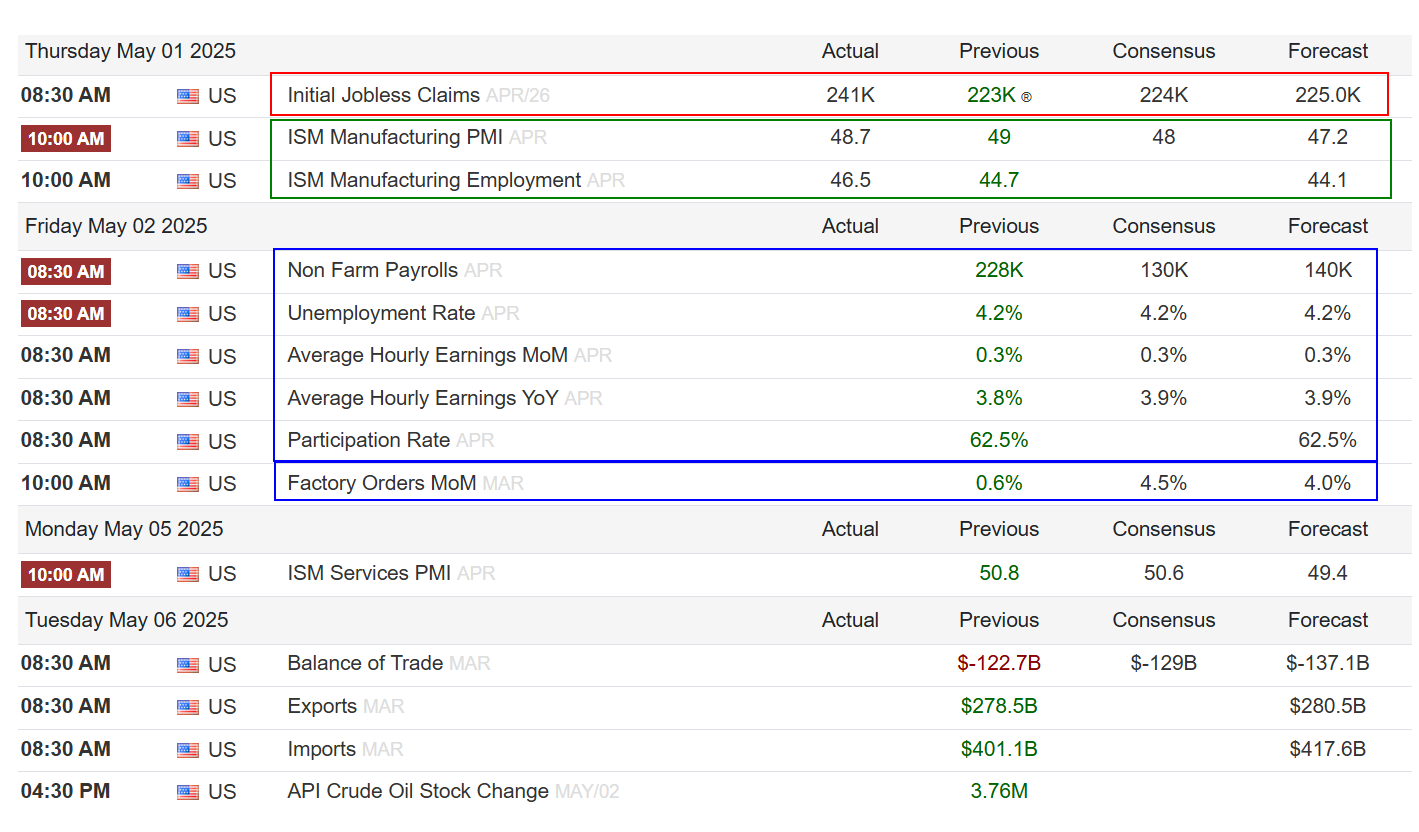Open the Unemployment Rate event
The height and width of the screenshot is (832, 1419).
pyautogui.click(x=381, y=313)
